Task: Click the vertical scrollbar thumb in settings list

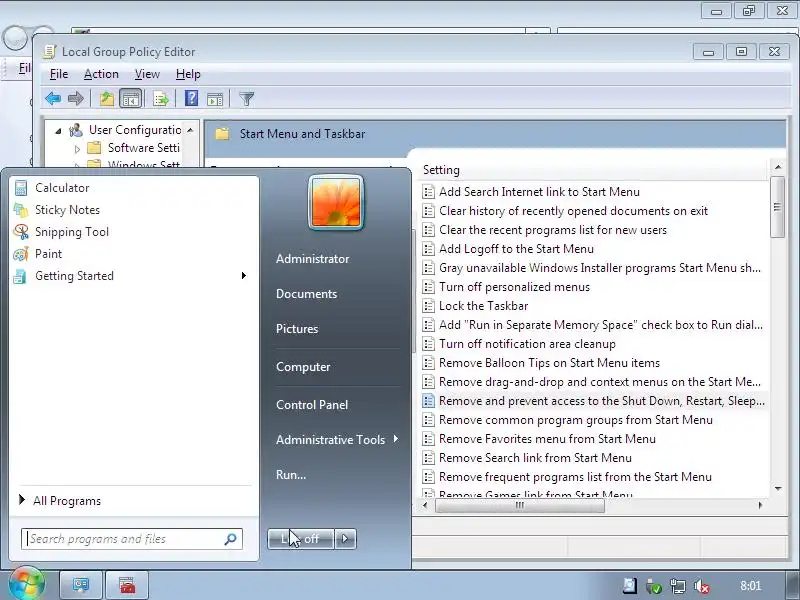Action: tap(778, 207)
